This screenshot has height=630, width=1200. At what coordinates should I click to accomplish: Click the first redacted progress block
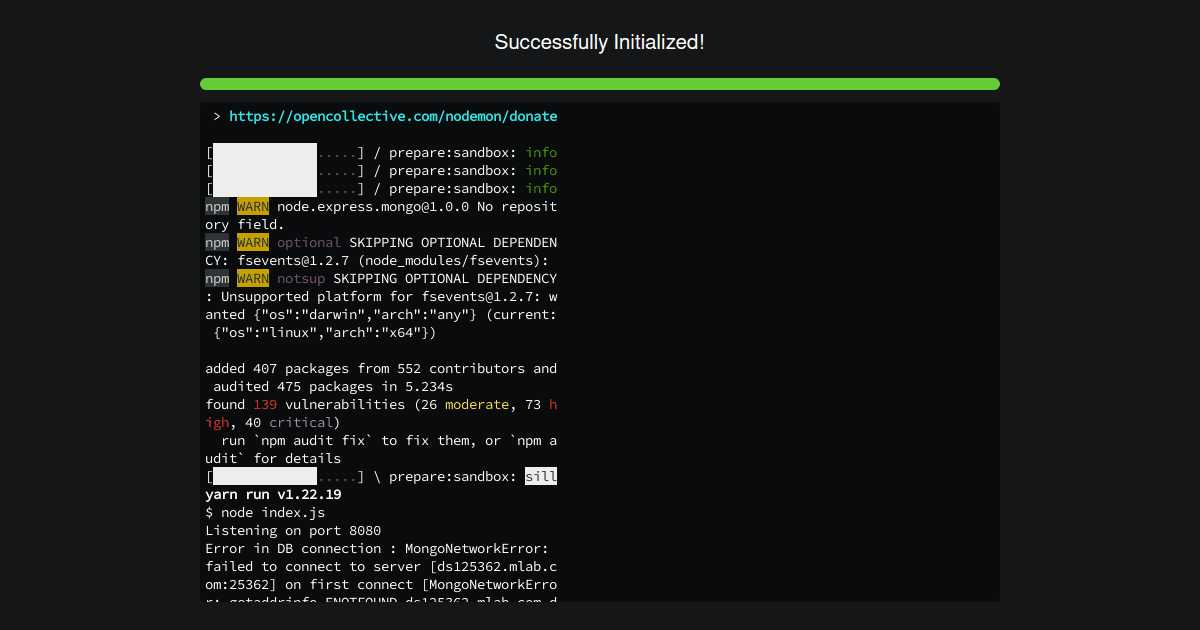click(263, 170)
